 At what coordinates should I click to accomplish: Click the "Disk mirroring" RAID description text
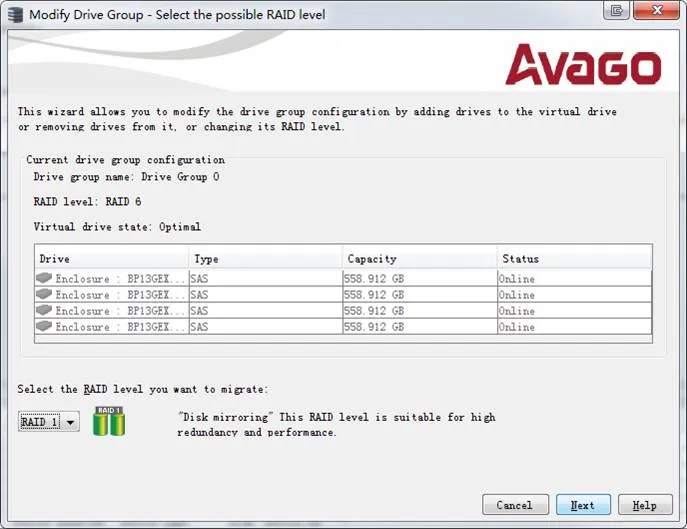tap(336, 424)
